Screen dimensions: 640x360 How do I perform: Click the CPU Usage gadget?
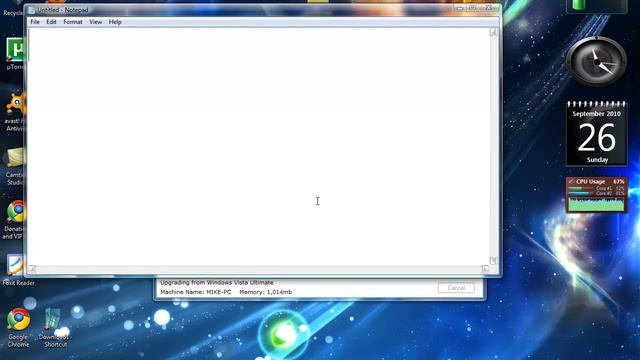click(596, 195)
